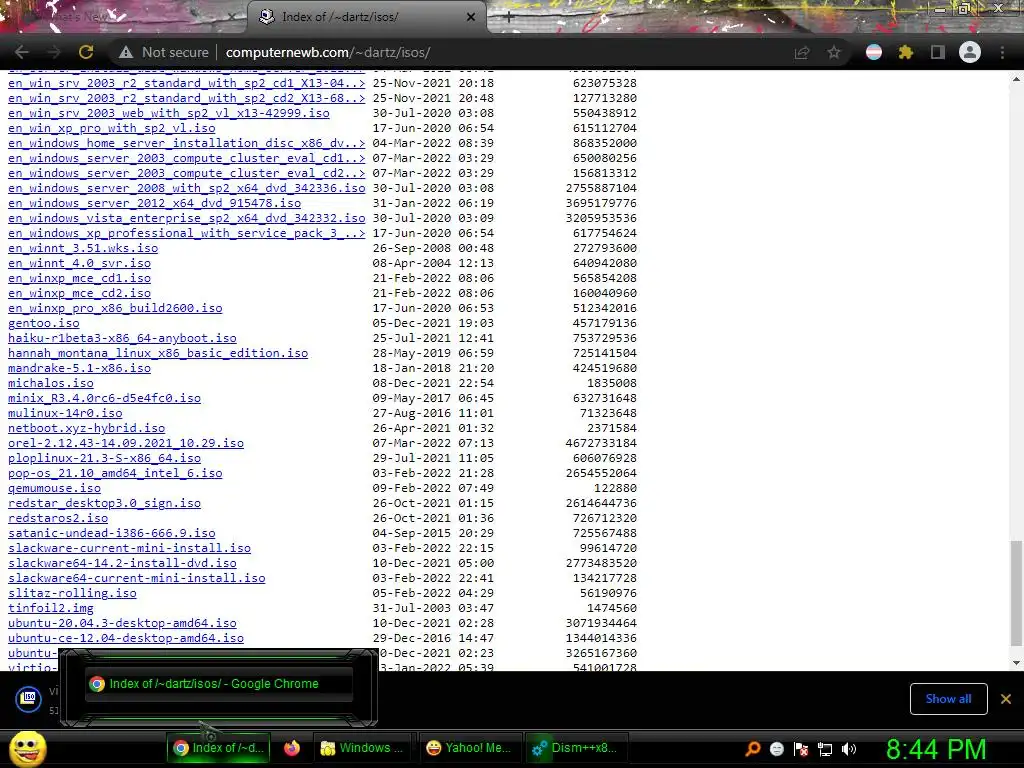Click the orange magnifier tray icon
1024x768 pixels.
coord(753,749)
